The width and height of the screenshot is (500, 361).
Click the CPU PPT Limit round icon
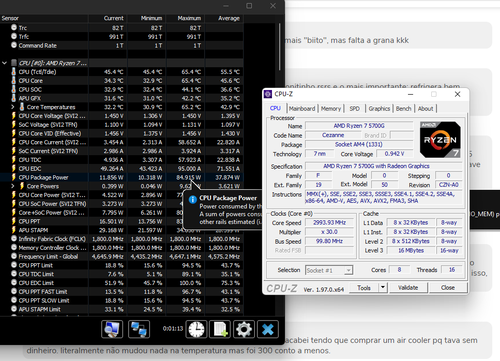click(x=14, y=265)
